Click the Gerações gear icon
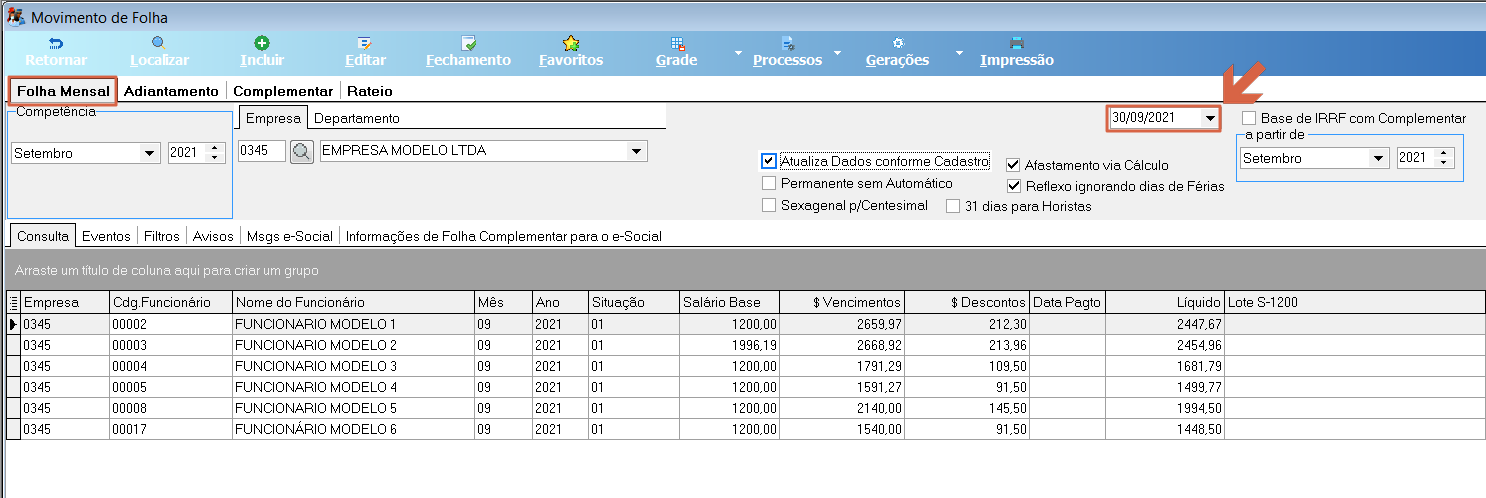 897,43
